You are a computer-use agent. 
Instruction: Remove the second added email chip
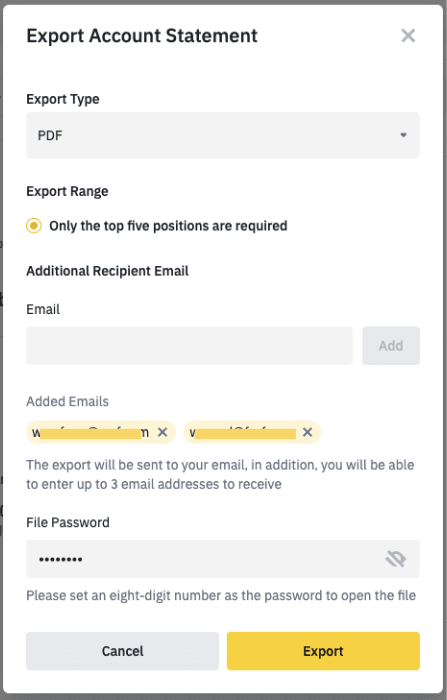point(307,432)
